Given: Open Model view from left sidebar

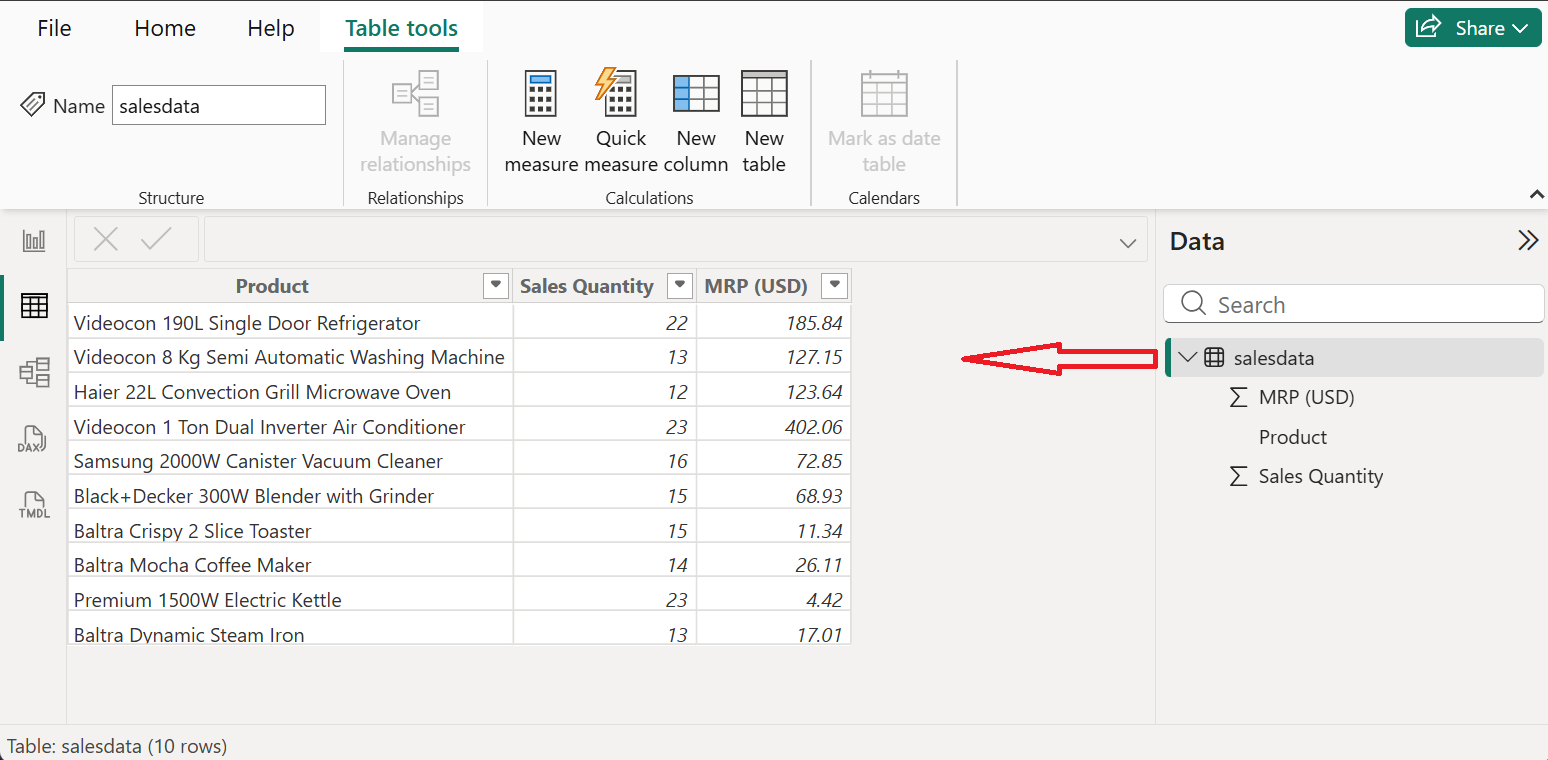Looking at the screenshot, I should click(34, 373).
